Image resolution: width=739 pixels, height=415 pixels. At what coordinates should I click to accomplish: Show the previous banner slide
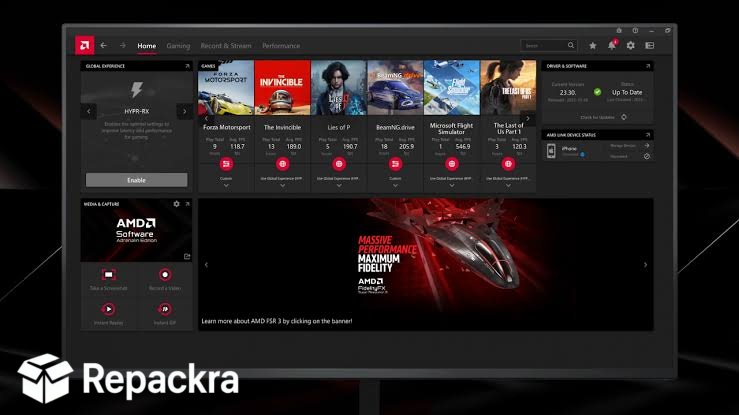(x=206, y=265)
